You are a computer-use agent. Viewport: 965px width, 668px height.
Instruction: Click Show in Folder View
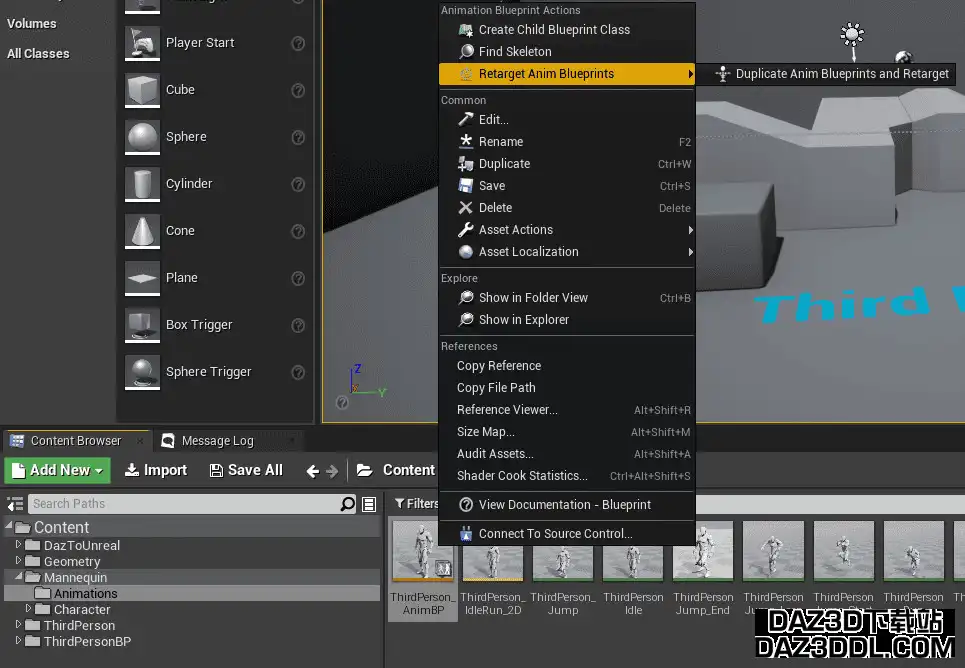(x=567, y=298)
